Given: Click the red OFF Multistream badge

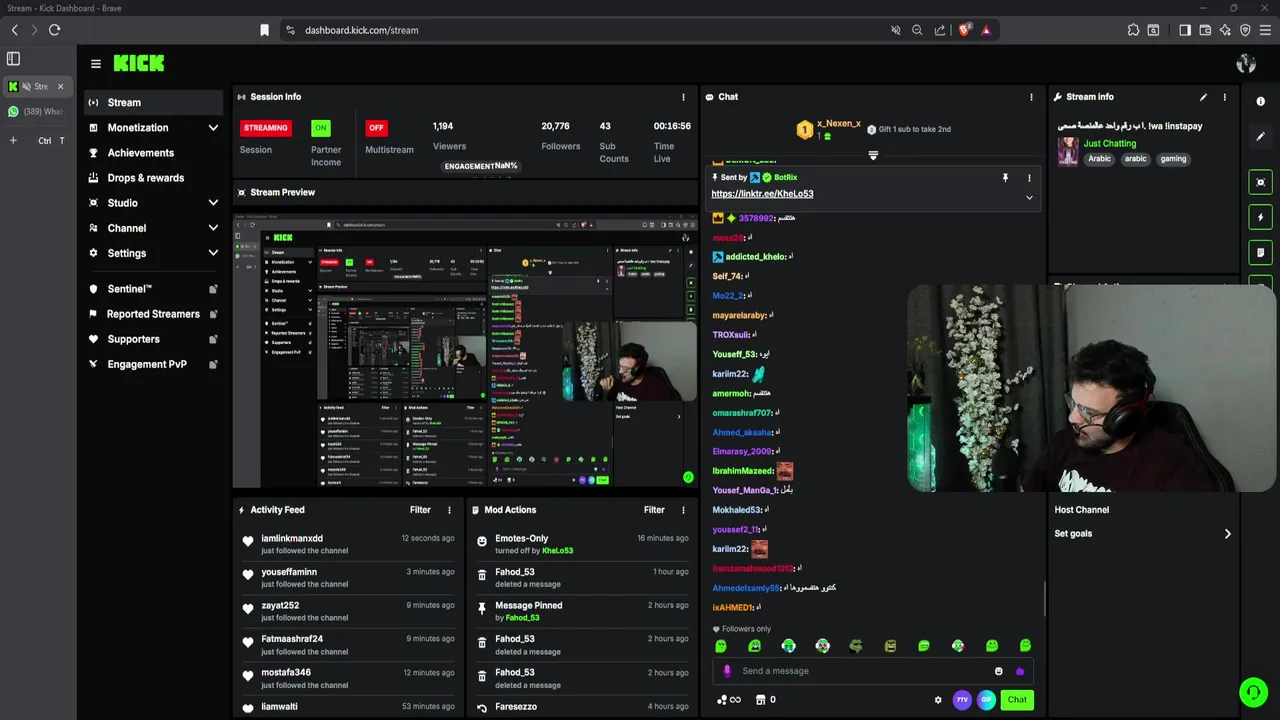Looking at the screenshot, I should point(376,128).
